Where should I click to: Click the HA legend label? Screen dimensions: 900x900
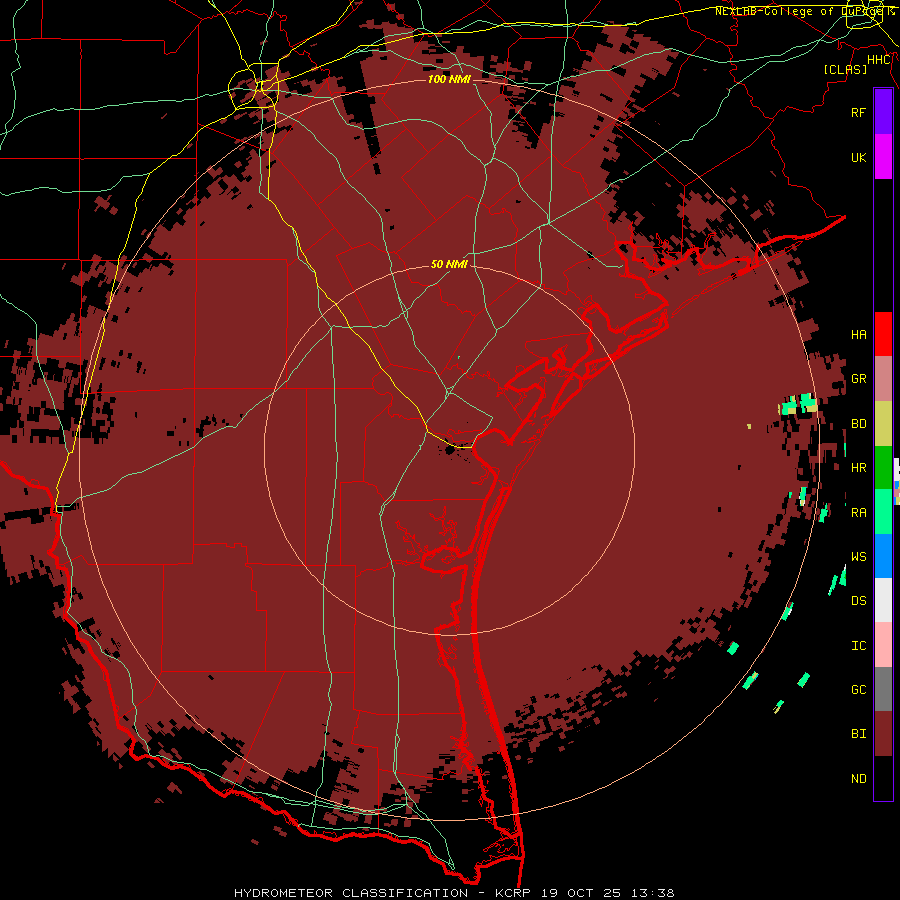(x=859, y=334)
